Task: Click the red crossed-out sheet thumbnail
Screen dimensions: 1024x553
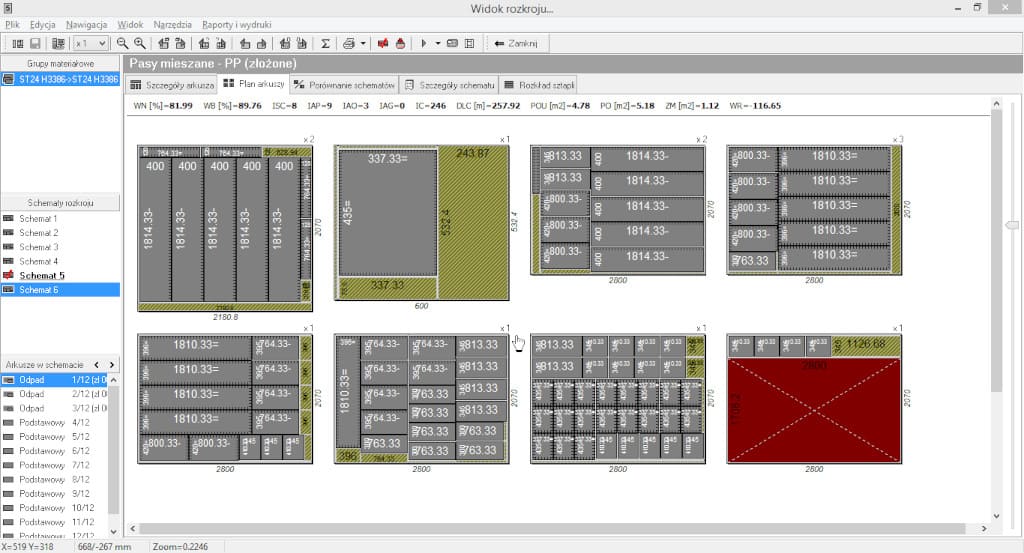Action: (x=813, y=409)
